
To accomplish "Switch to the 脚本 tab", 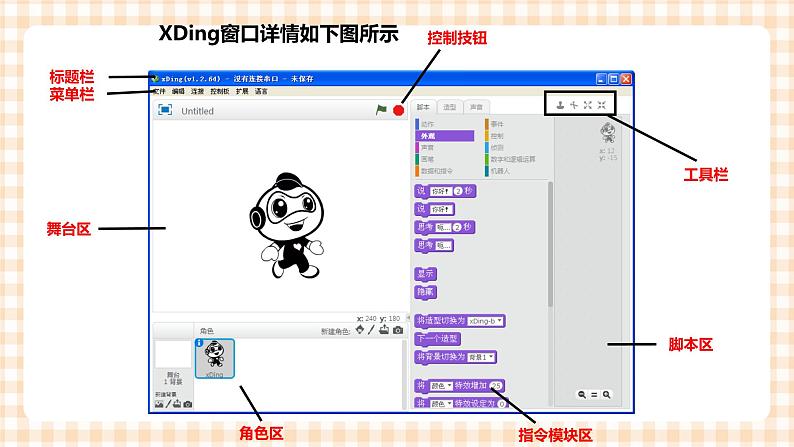I will 423,107.
